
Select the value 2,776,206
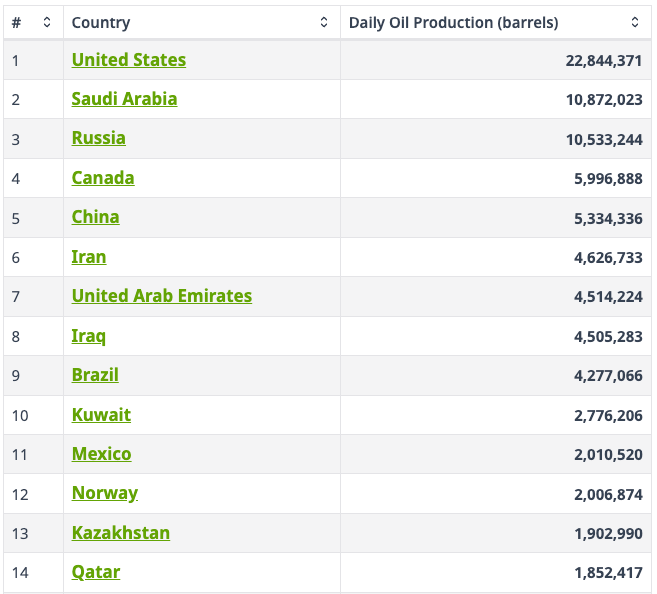point(608,416)
